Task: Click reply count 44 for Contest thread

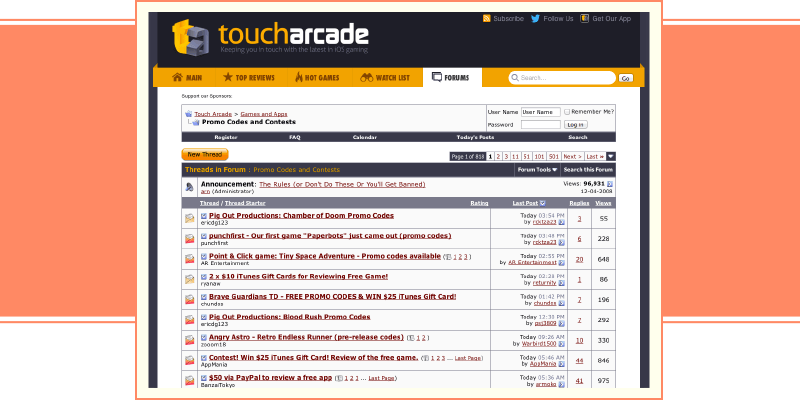Action: pos(579,361)
